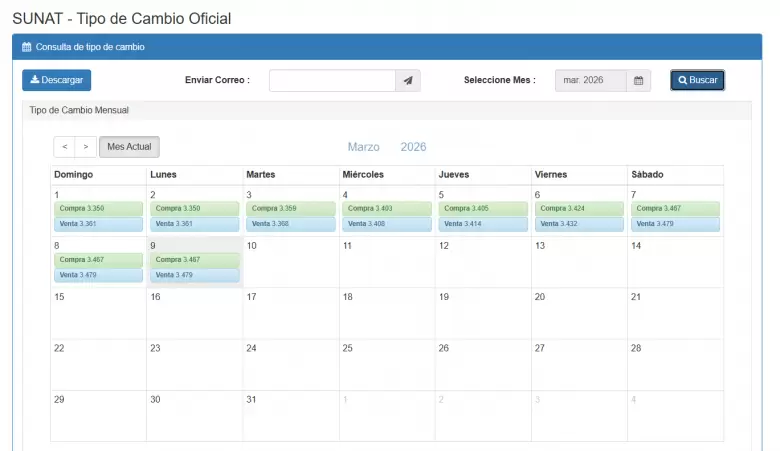Select Venta 3.408 on Wednesday March 4
This screenshot has width=780, height=451.
point(387,224)
